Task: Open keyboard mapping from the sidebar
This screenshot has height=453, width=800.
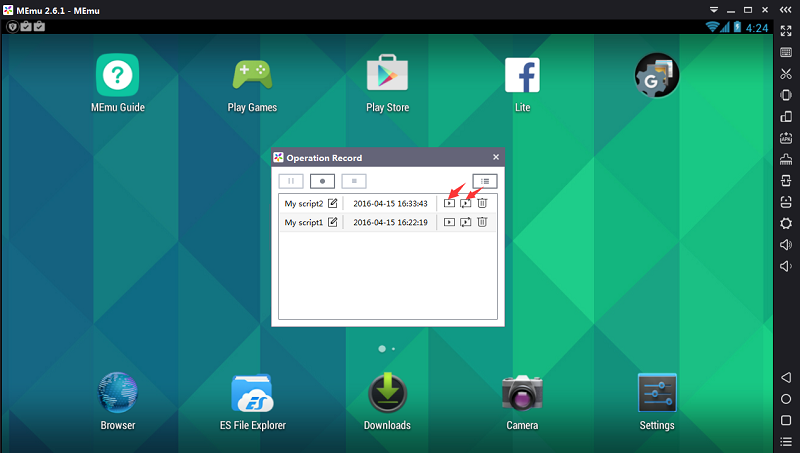Action: click(785, 52)
